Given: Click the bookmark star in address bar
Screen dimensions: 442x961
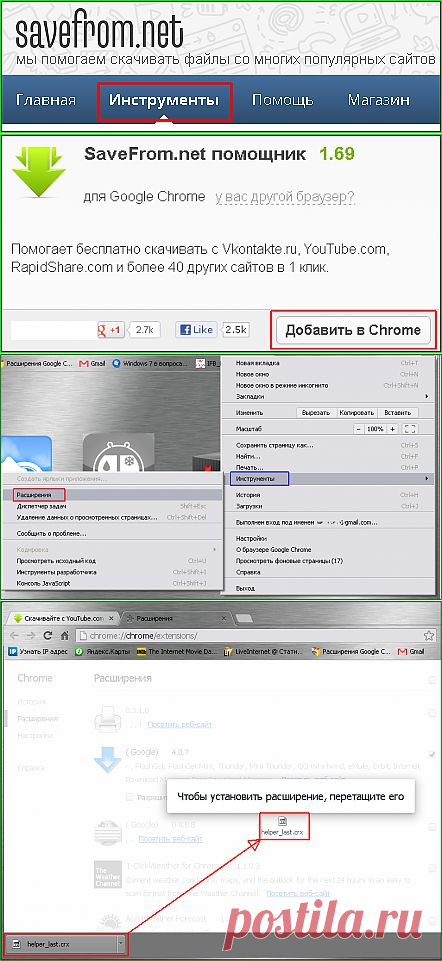Looking at the screenshot, I should 429,634.
